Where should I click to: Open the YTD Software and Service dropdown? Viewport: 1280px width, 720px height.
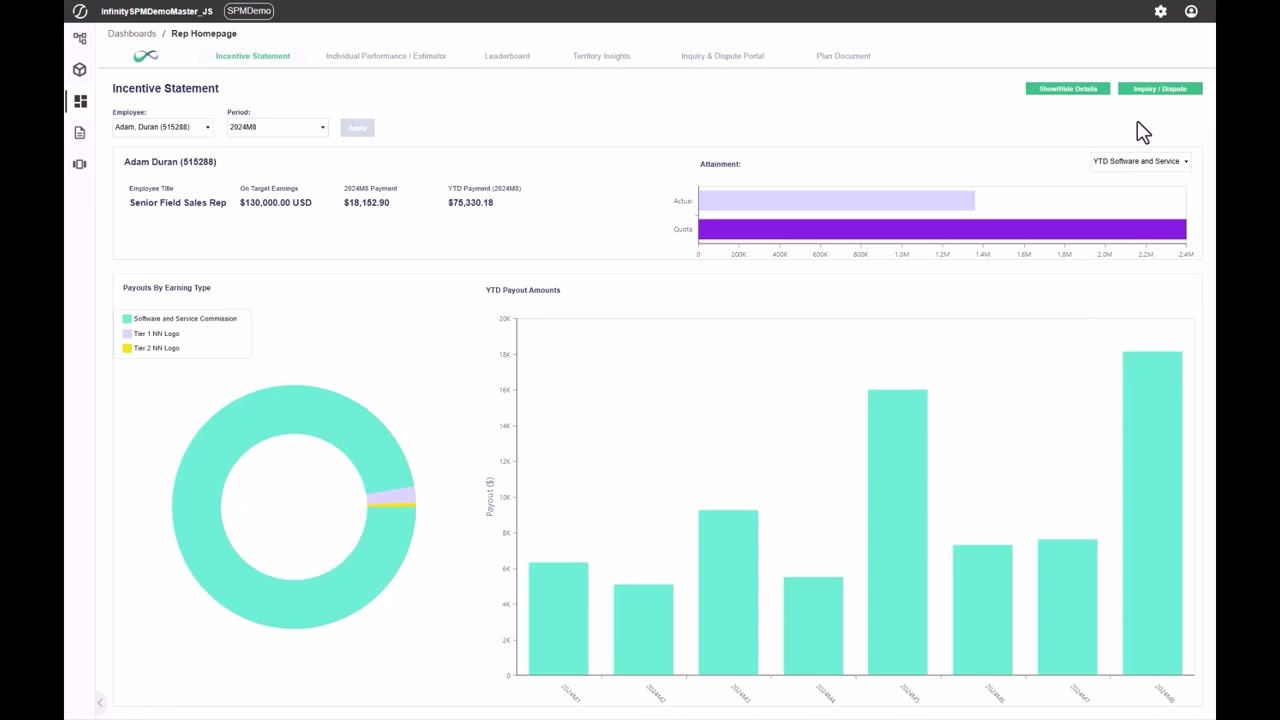pyautogui.click(x=1141, y=161)
